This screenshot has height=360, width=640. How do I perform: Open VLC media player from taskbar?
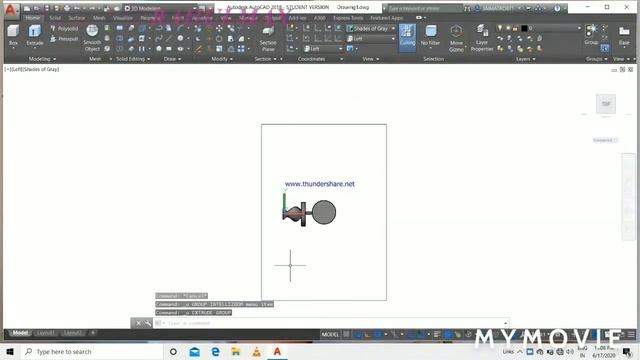(x=256, y=351)
